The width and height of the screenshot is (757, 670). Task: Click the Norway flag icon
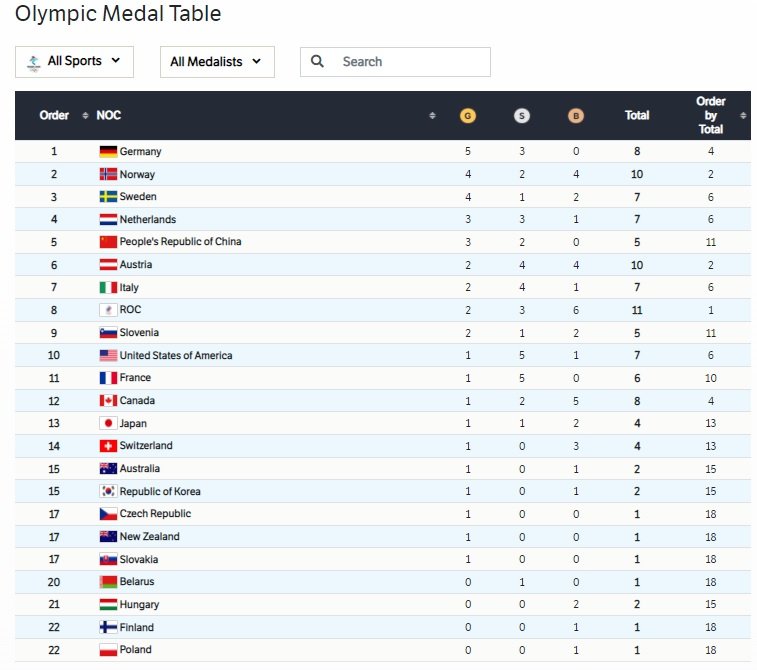pyautogui.click(x=108, y=174)
